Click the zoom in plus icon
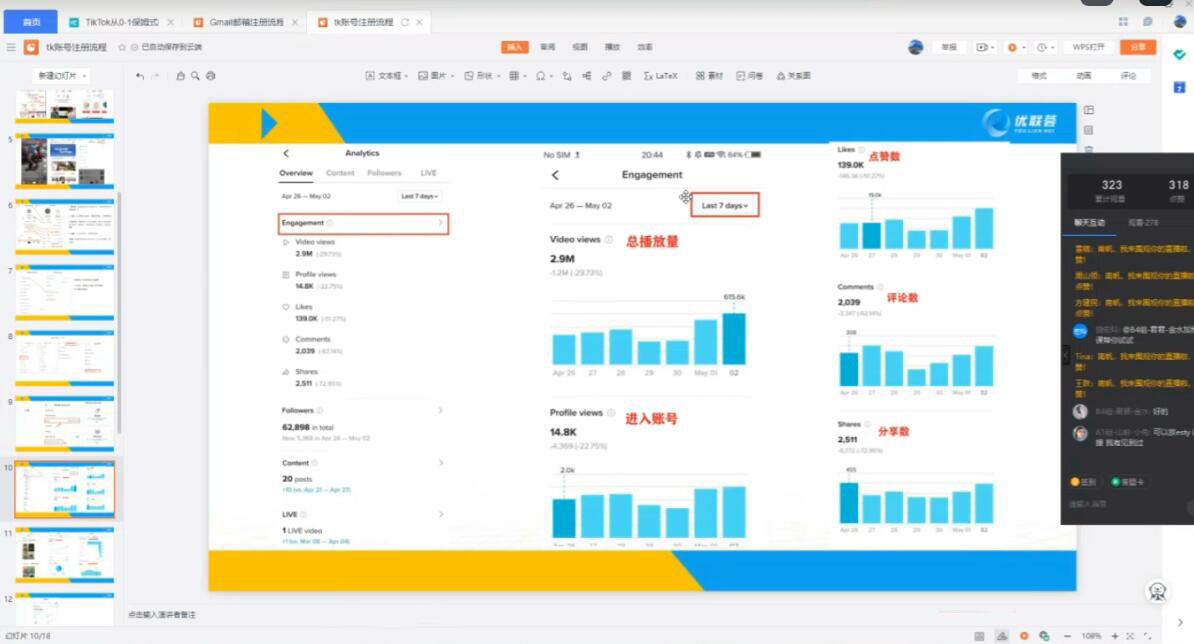Viewport: 1194px width, 644px height. (x=1115, y=636)
